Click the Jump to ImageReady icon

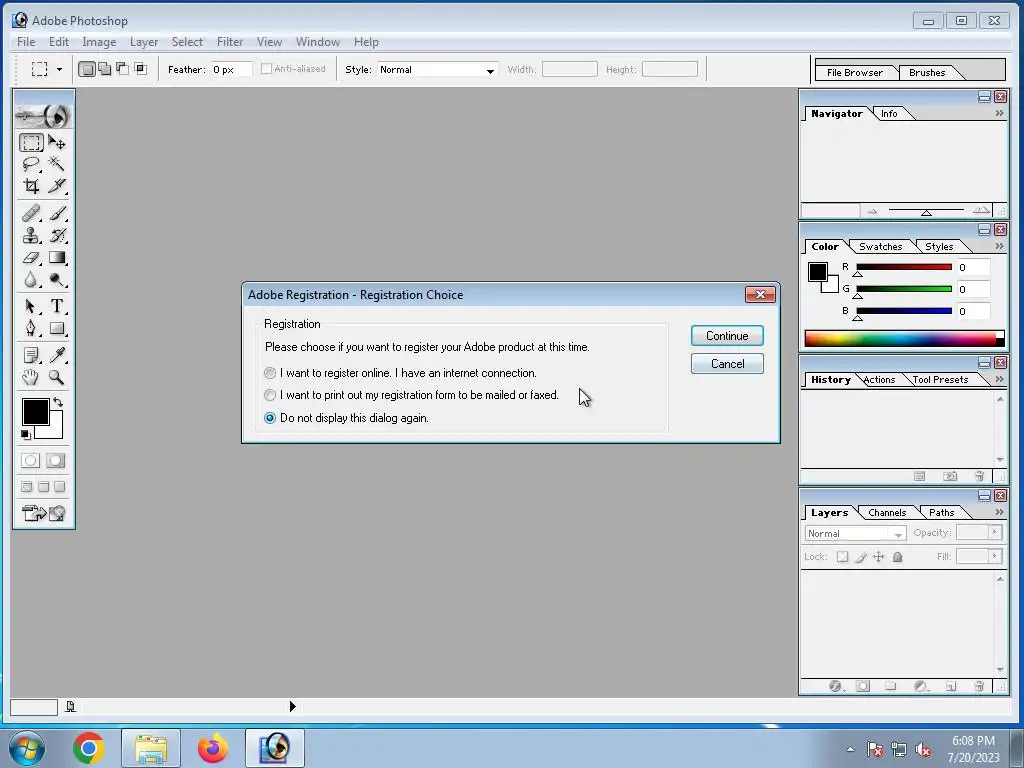click(44, 513)
